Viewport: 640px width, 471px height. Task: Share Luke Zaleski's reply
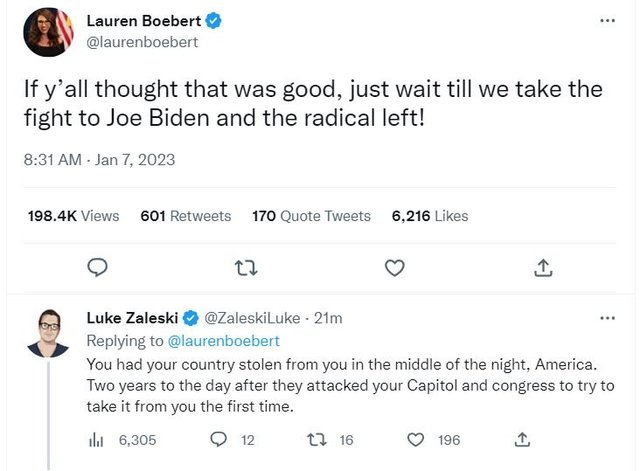(x=521, y=440)
